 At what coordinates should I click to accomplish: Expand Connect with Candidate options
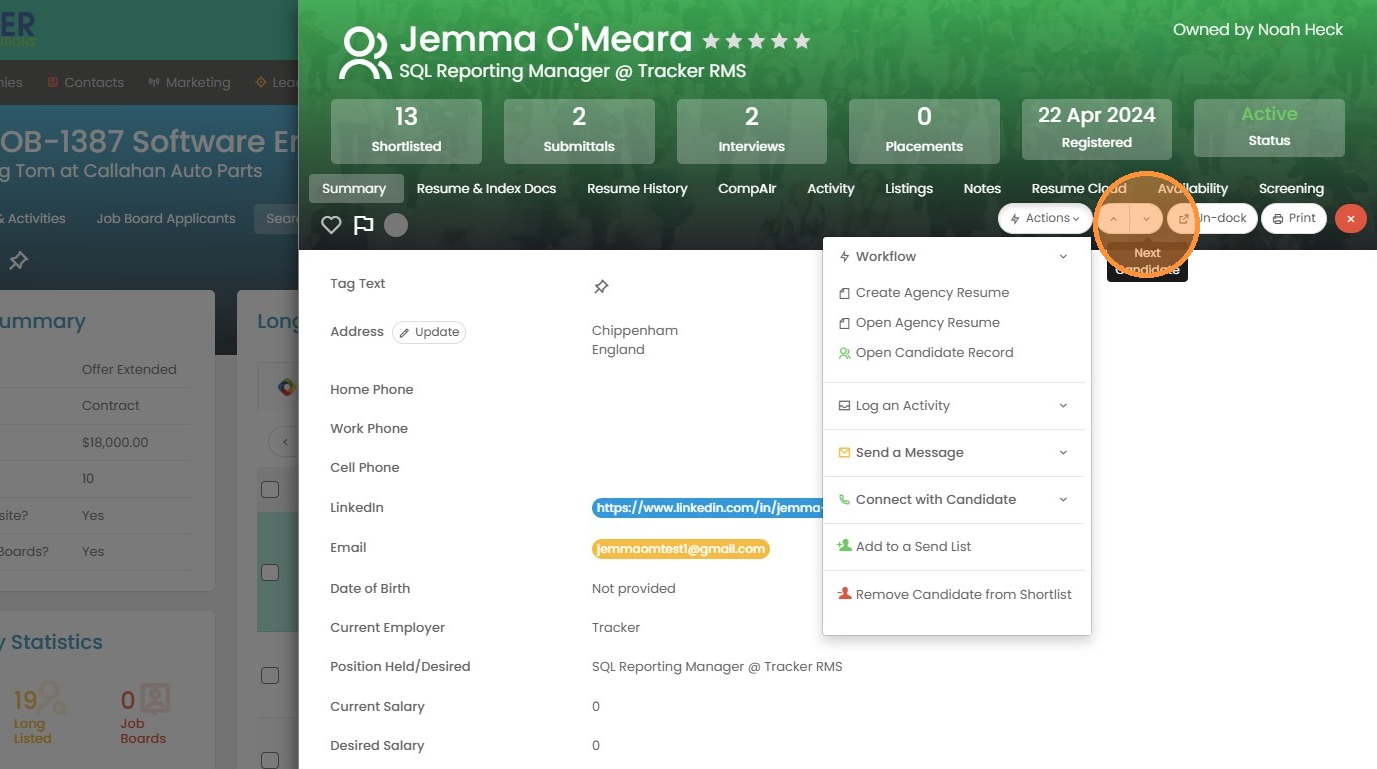click(x=955, y=500)
